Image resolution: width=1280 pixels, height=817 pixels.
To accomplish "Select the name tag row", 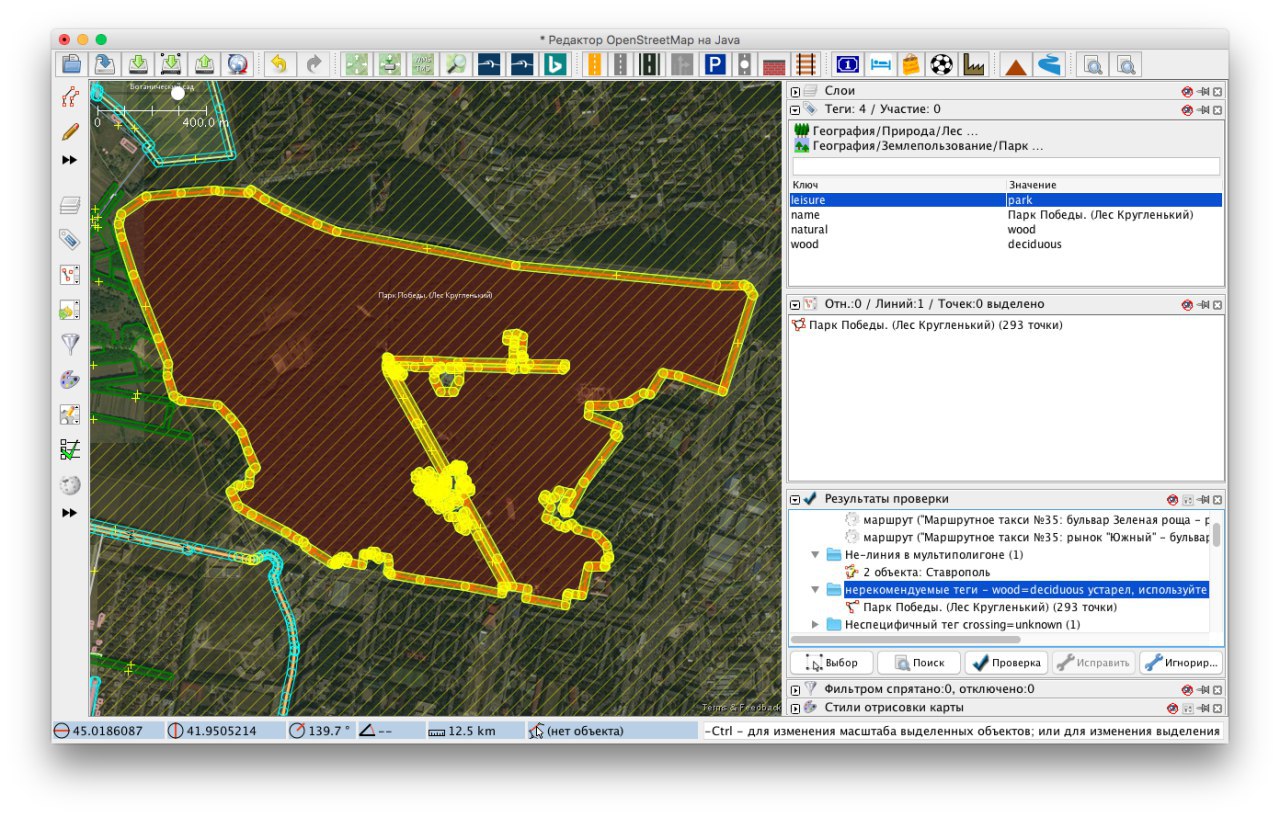I will tap(1006, 215).
